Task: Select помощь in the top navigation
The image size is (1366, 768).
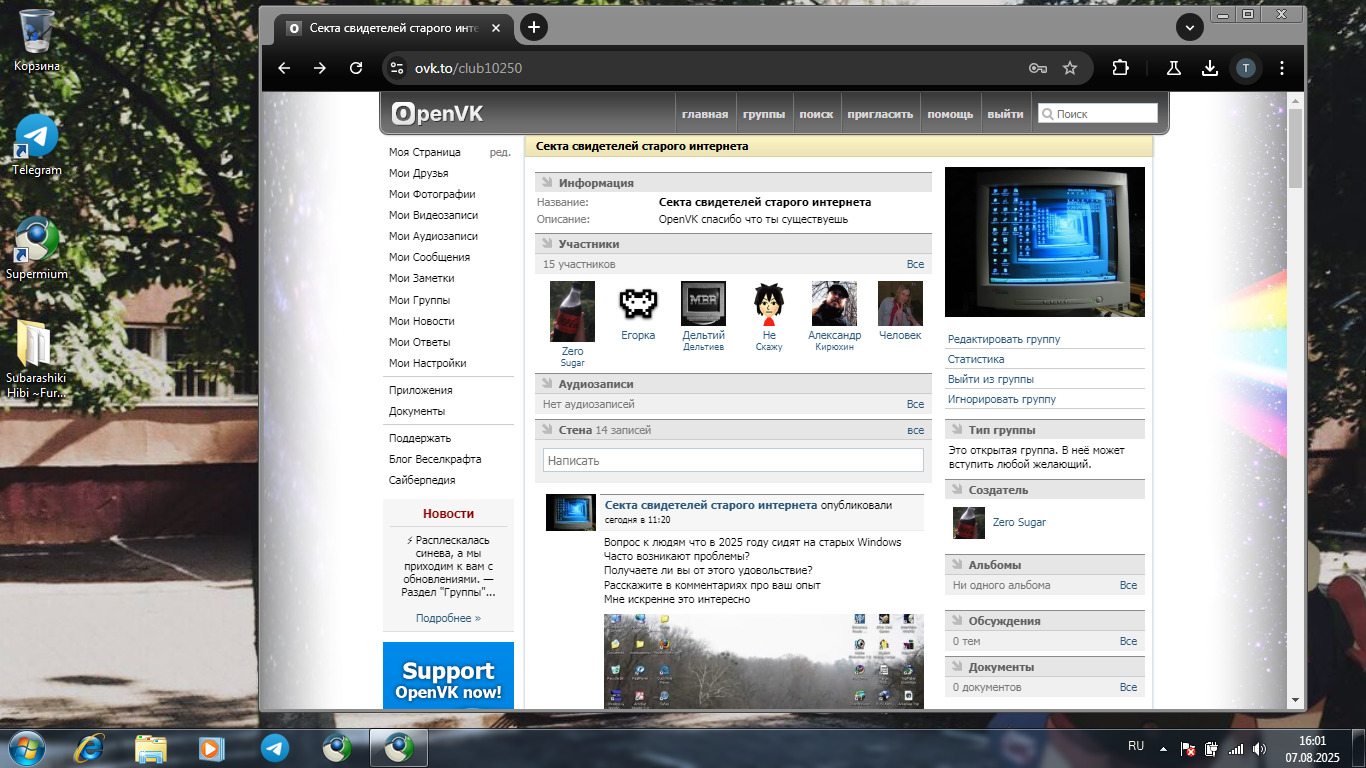Action: [950, 114]
